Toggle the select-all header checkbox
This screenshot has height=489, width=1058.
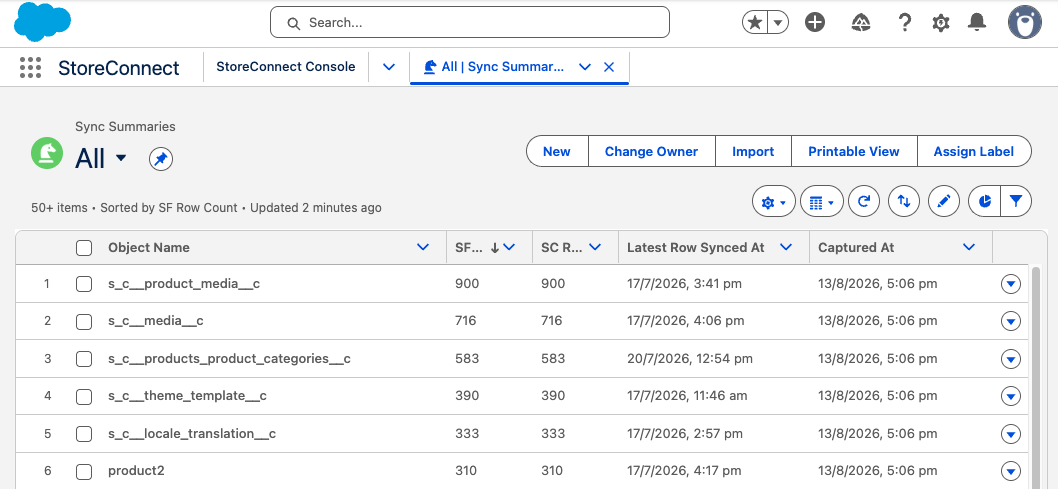(x=84, y=248)
